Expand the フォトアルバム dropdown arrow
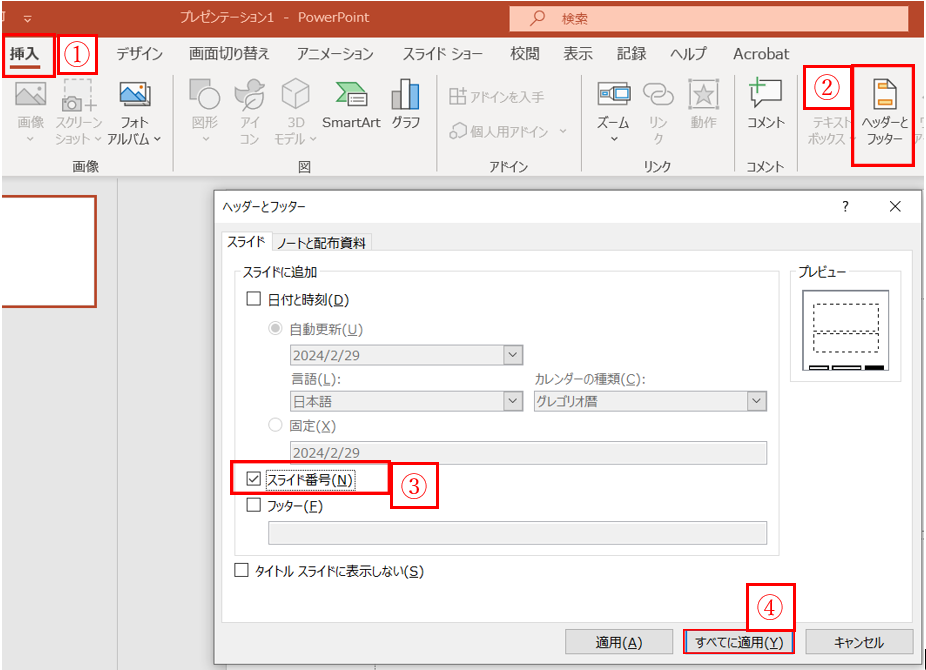The height and width of the screenshot is (670, 926). coord(157,139)
